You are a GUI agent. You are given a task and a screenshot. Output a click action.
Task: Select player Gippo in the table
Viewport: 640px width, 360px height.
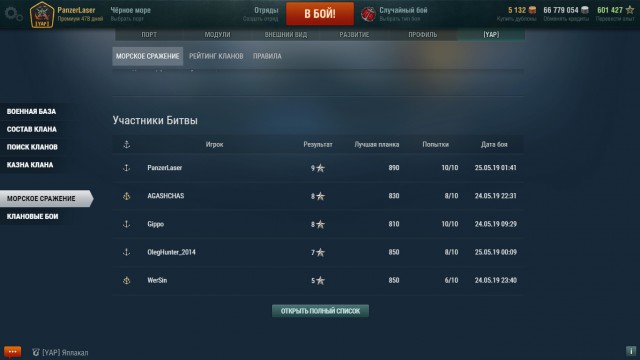tap(156, 224)
